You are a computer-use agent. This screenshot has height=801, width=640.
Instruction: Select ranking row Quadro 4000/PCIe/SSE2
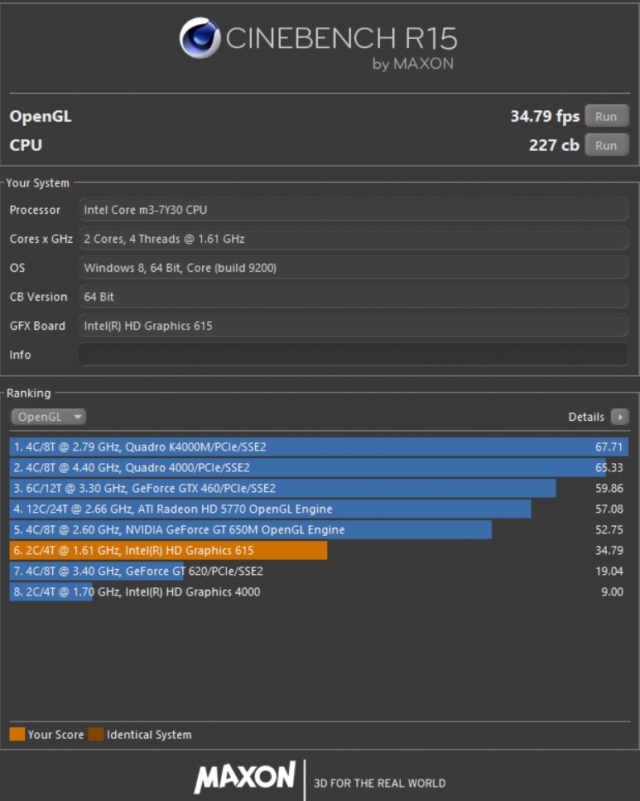point(319,467)
